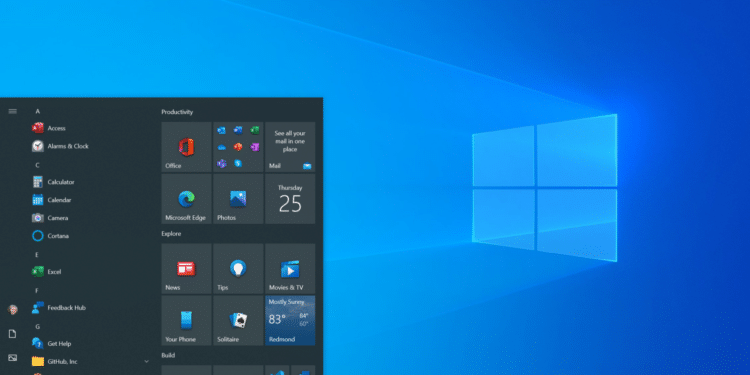
Task: Launch Excel from the app list
Action: (x=46, y=272)
